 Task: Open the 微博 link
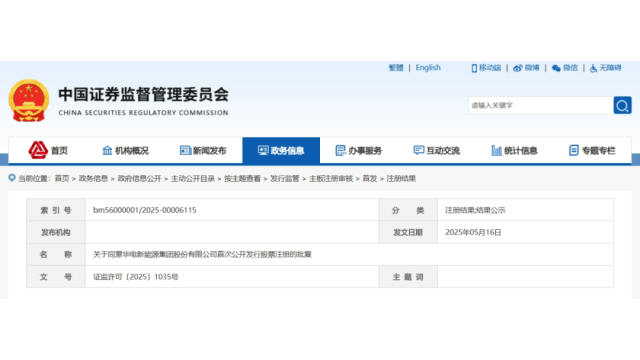tap(532, 68)
